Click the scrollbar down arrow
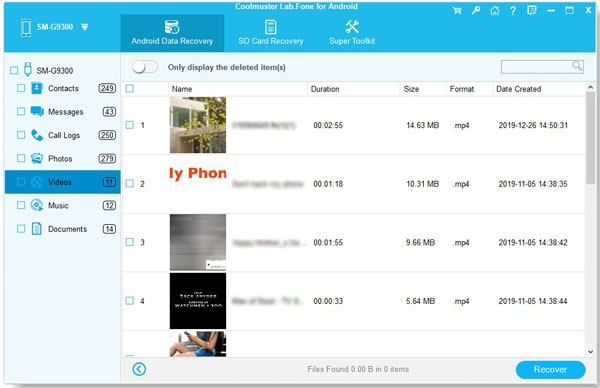The width and height of the screenshot is (600, 388). tap(590, 351)
